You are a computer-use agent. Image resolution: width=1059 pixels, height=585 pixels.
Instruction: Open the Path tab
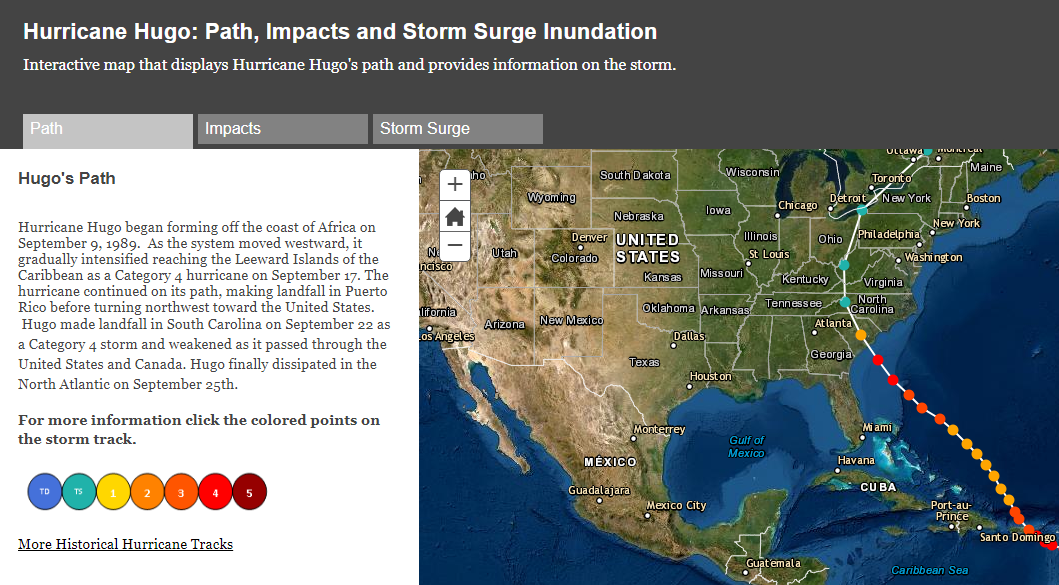coord(108,130)
